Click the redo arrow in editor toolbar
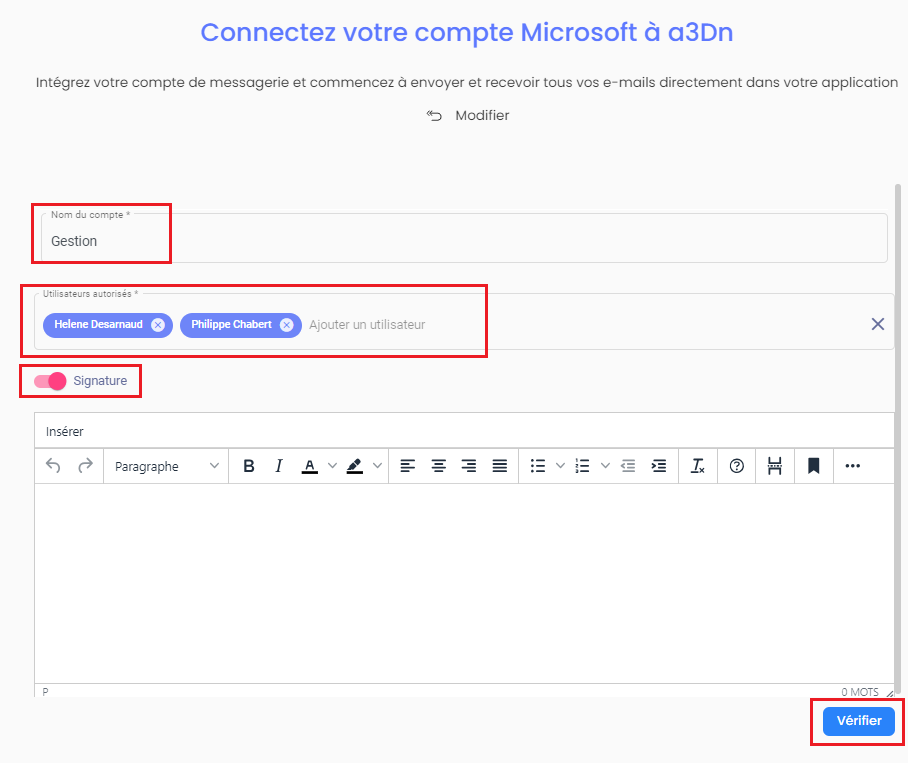 click(x=85, y=466)
